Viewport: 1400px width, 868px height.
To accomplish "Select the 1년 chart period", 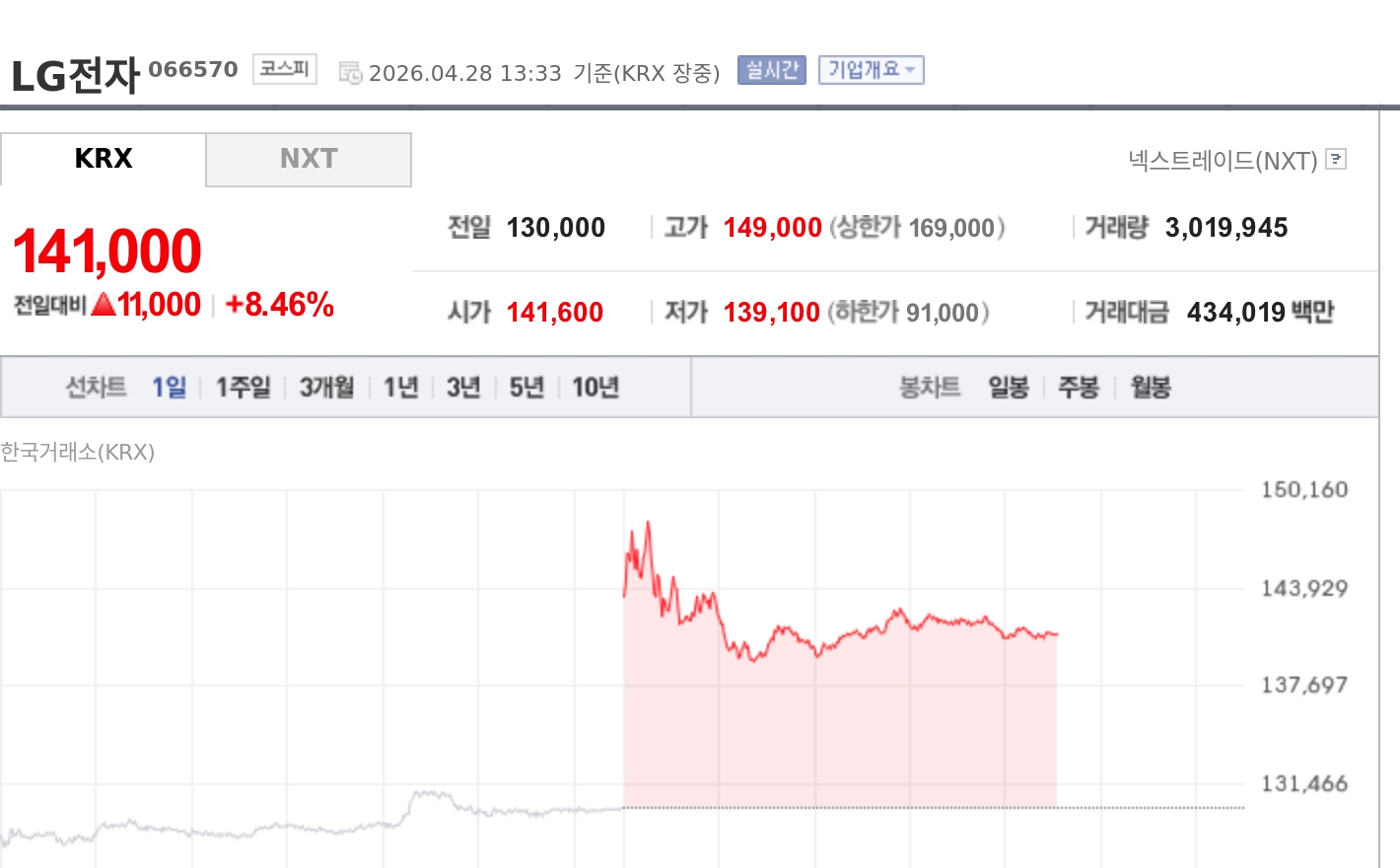I will pyautogui.click(x=399, y=388).
